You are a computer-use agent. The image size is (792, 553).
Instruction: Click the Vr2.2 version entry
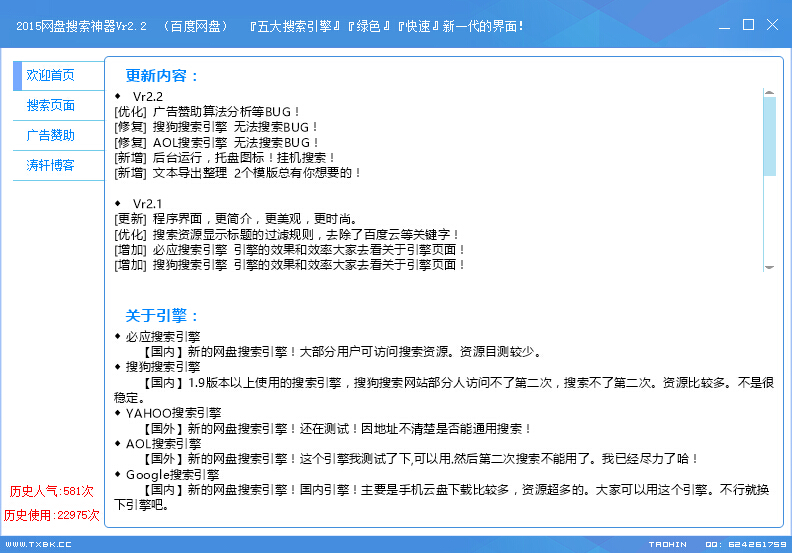pyautogui.click(x=147, y=96)
